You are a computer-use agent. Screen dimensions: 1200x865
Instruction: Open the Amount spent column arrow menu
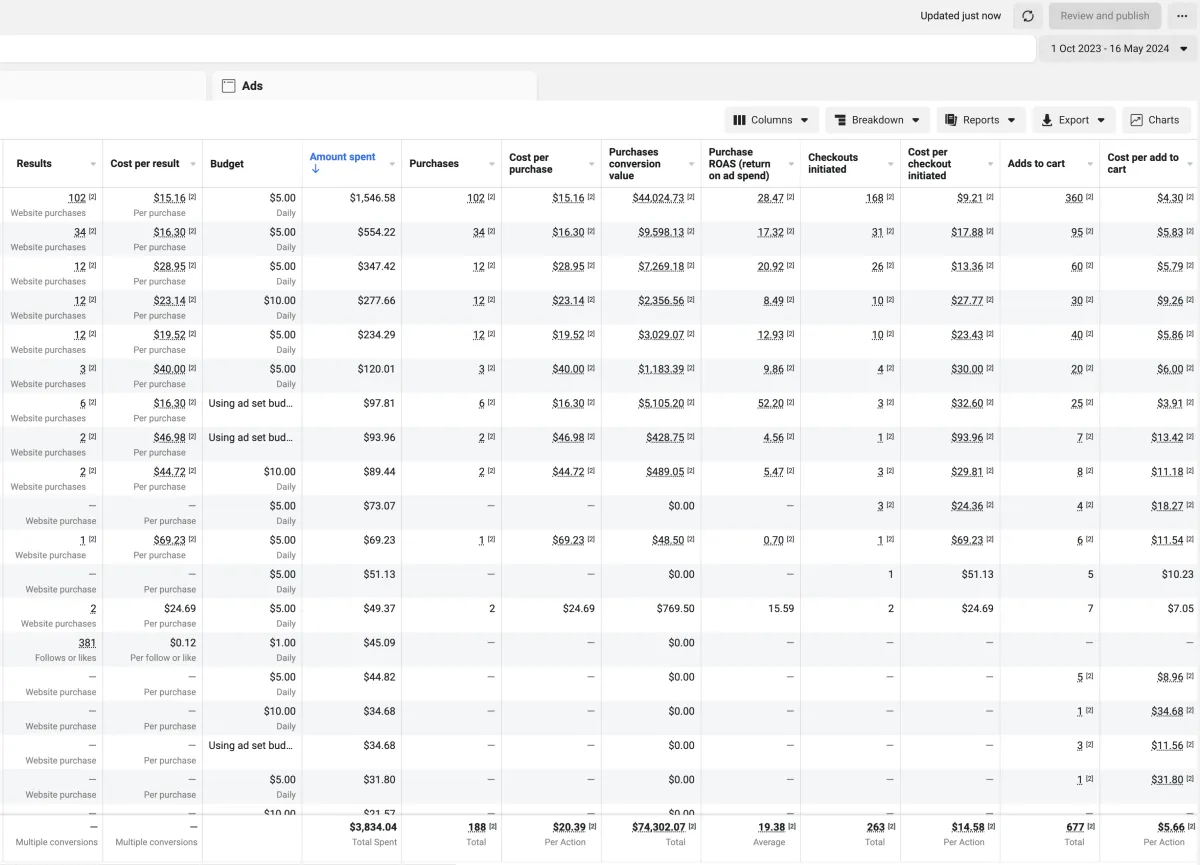click(392, 164)
